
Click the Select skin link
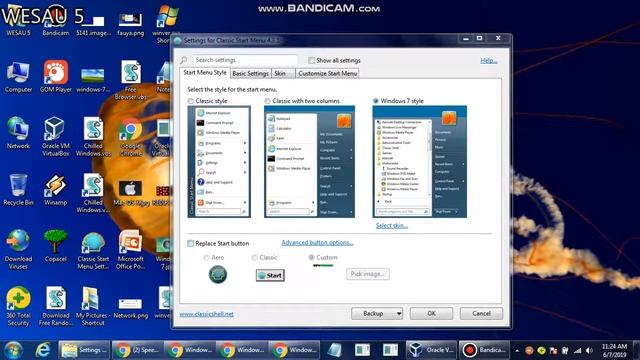(x=391, y=225)
